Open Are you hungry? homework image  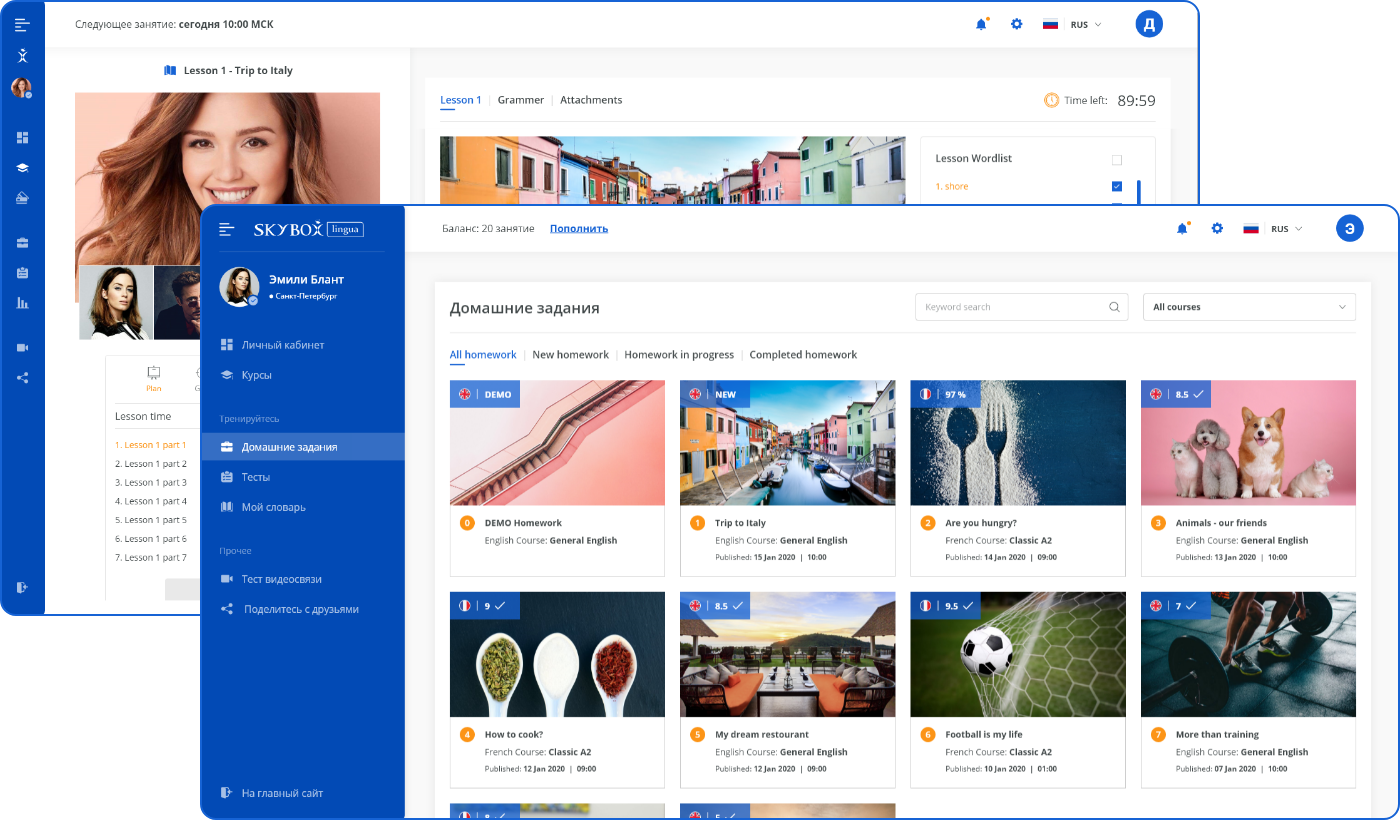pos(1018,443)
